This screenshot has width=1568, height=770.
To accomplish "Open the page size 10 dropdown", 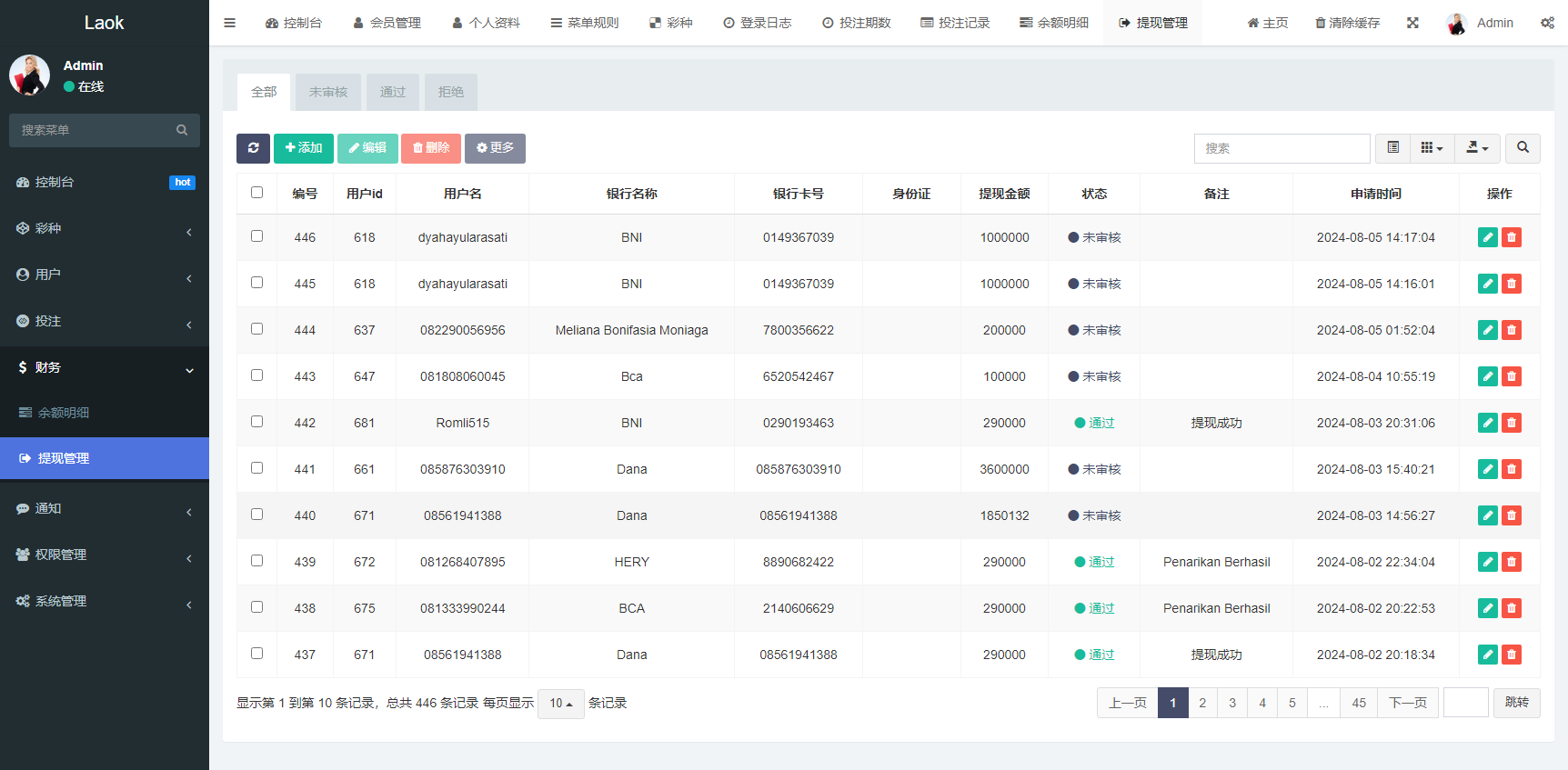I will coord(560,704).
